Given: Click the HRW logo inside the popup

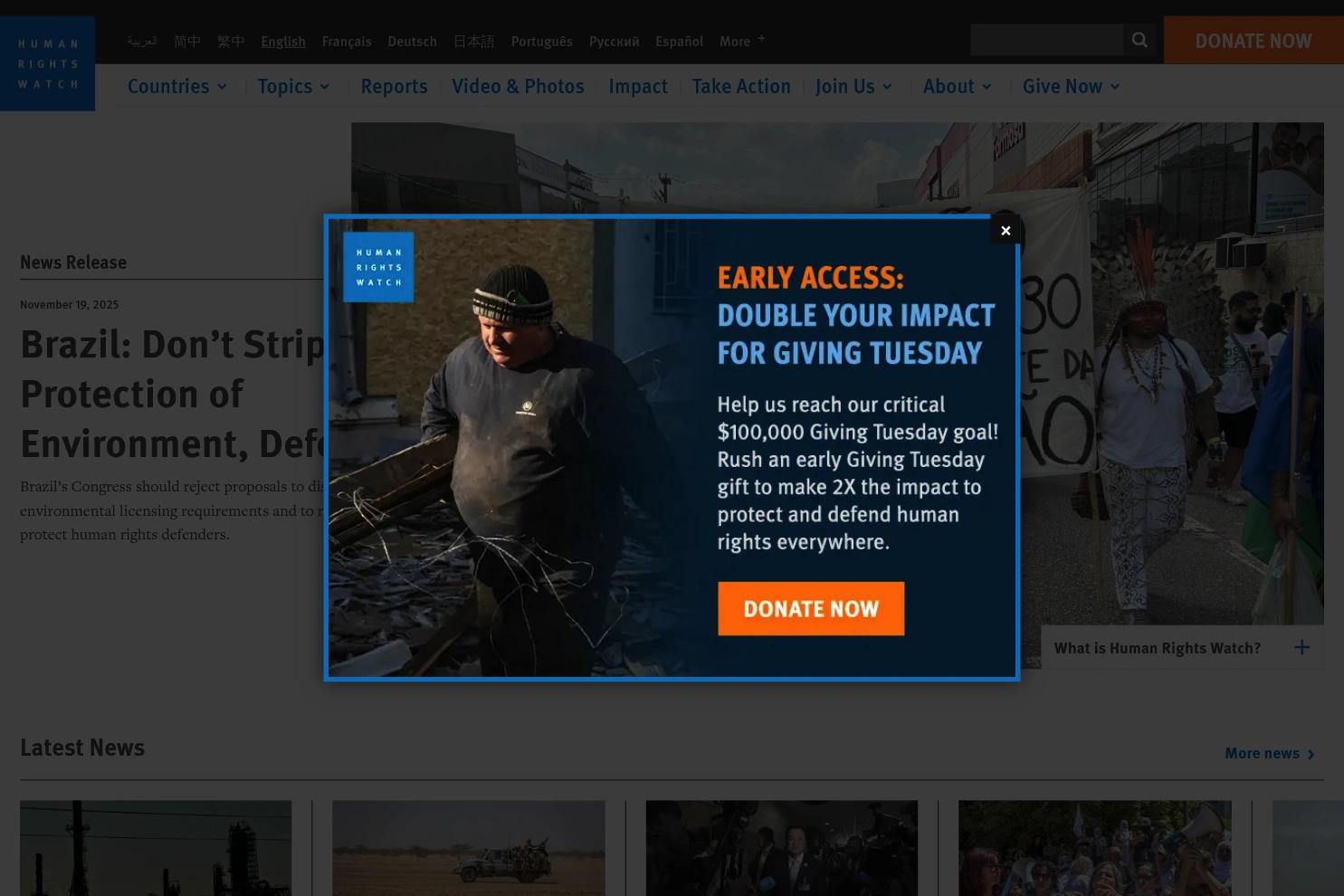Looking at the screenshot, I should pos(378,266).
